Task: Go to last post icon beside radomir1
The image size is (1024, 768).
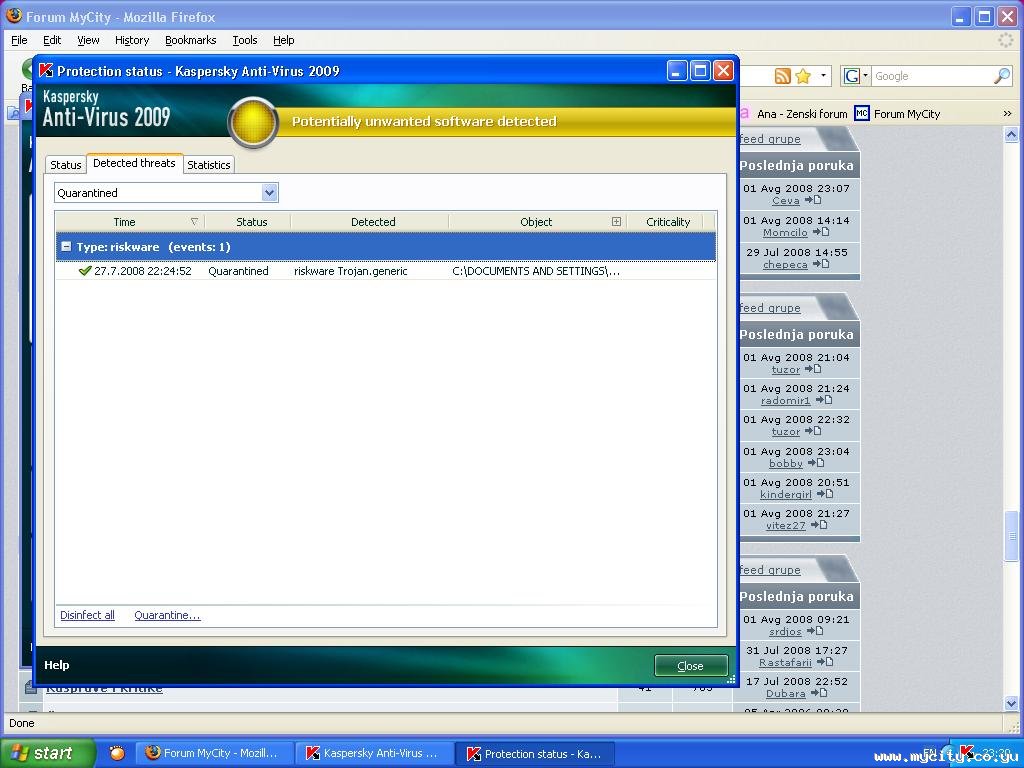Action: [x=824, y=400]
